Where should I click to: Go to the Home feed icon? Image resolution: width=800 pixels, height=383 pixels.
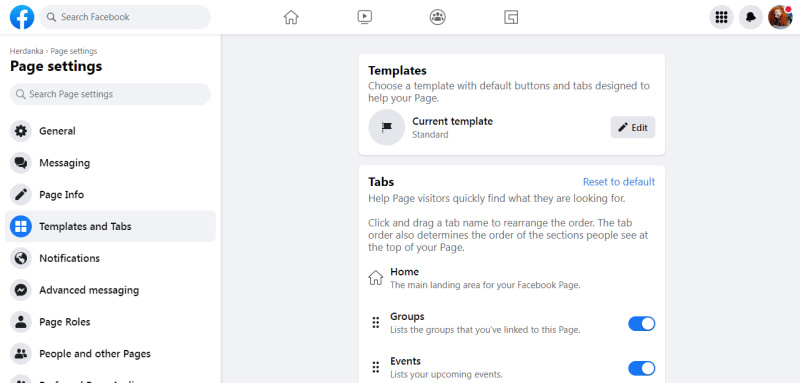pos(291,17)
